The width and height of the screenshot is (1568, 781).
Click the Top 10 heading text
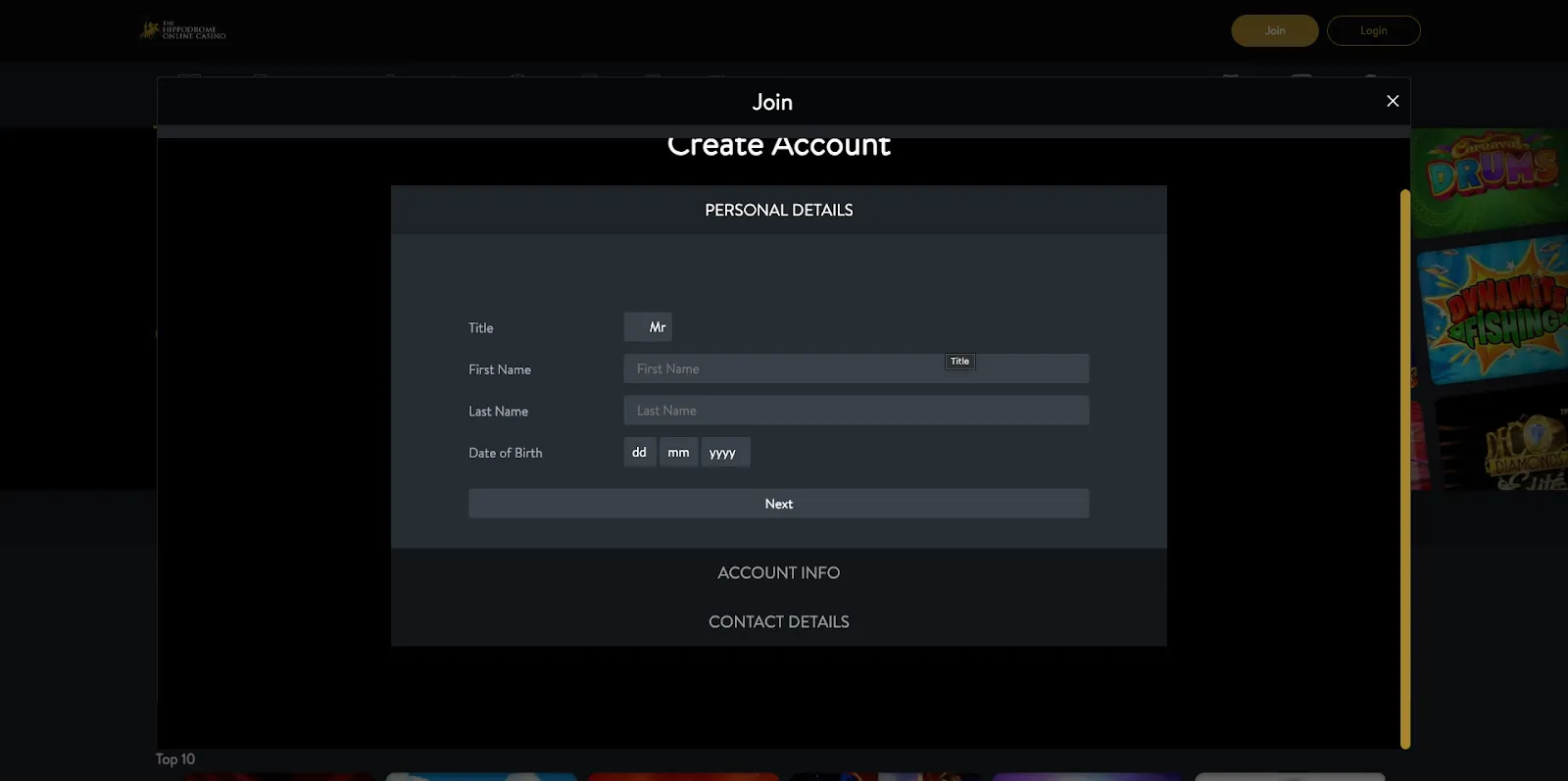175,759
